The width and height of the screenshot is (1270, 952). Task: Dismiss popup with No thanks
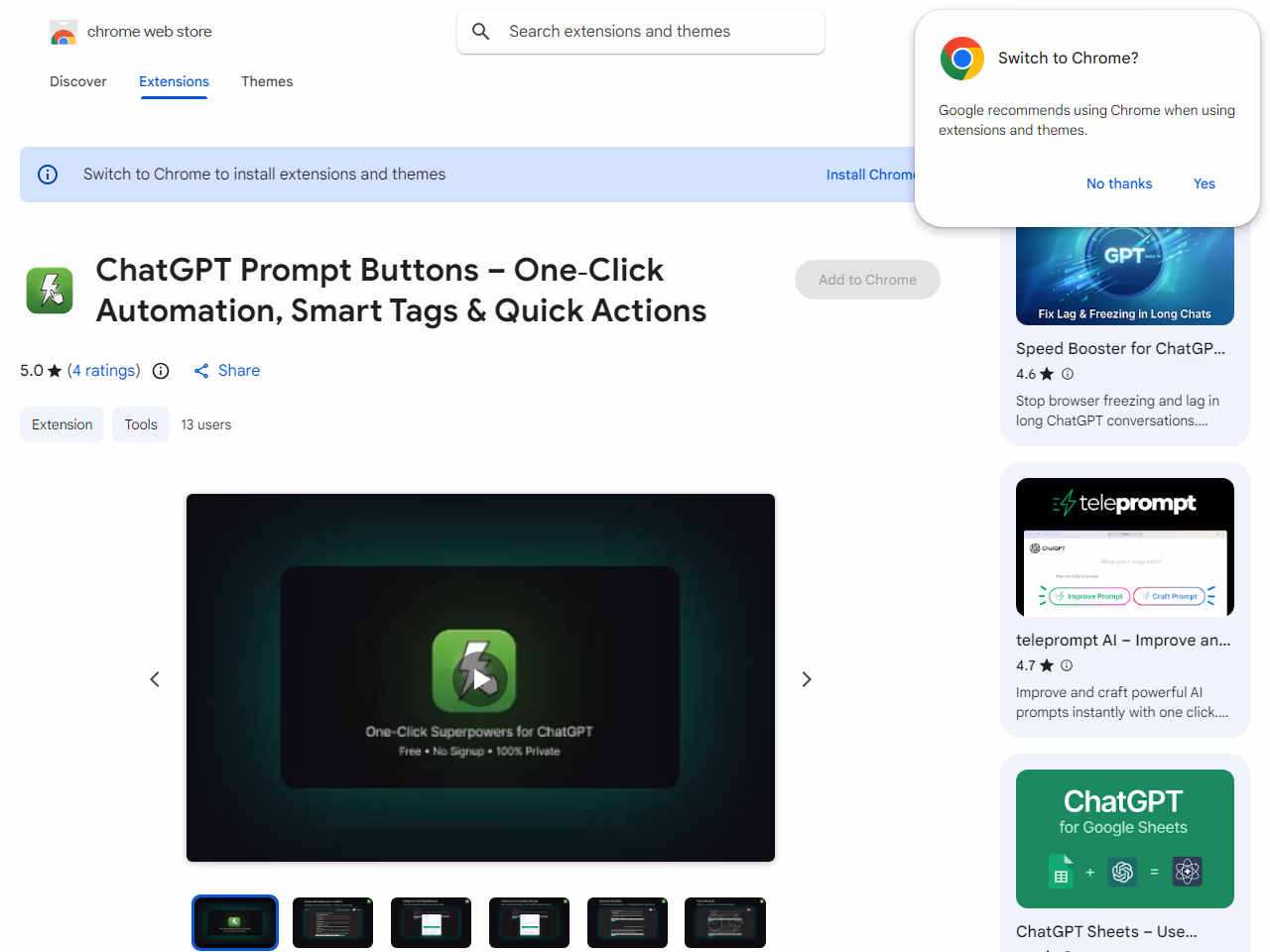point(1118,183)
